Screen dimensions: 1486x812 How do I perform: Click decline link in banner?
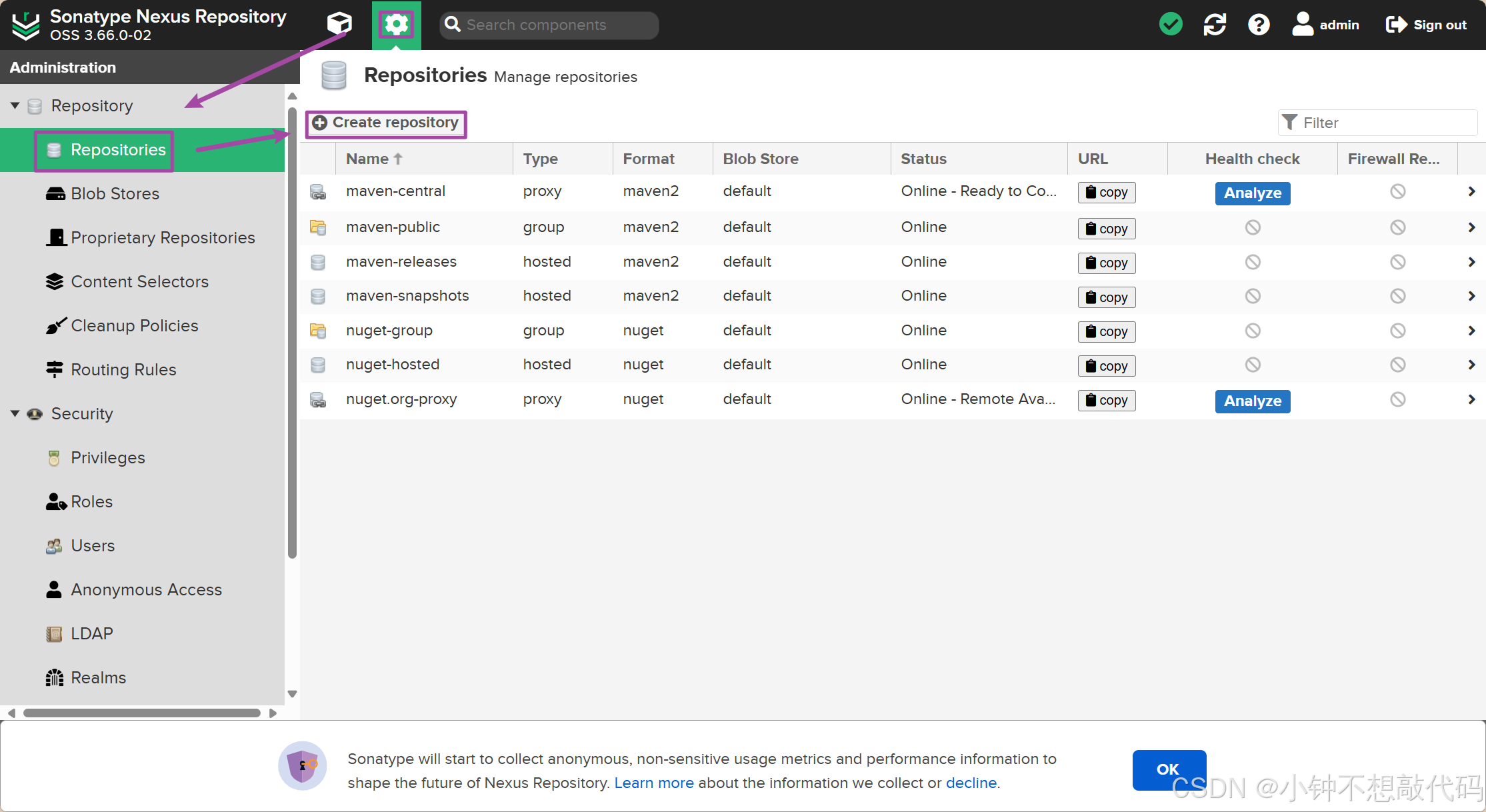point(971,783)
